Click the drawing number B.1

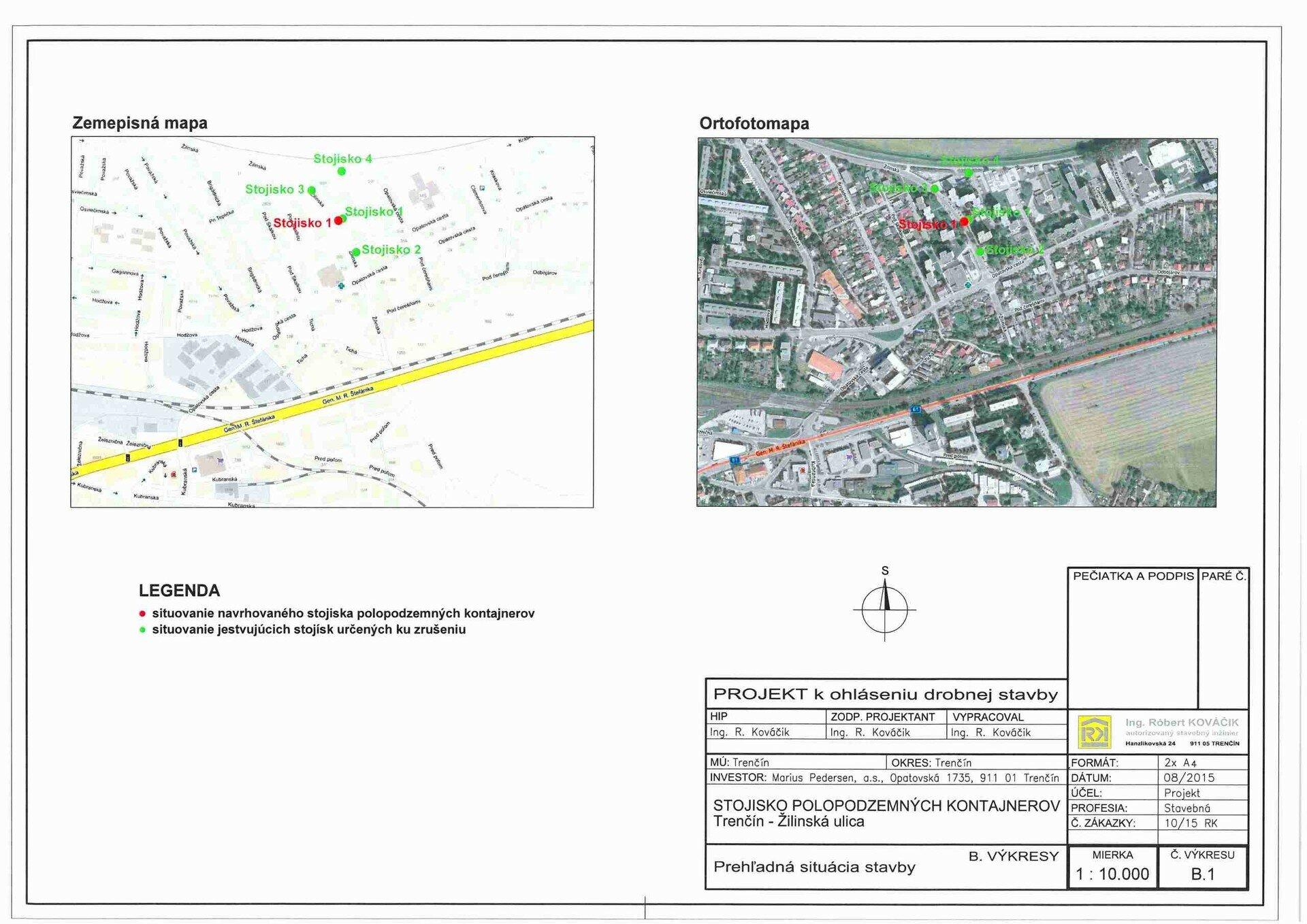[x=1203, y=874]
